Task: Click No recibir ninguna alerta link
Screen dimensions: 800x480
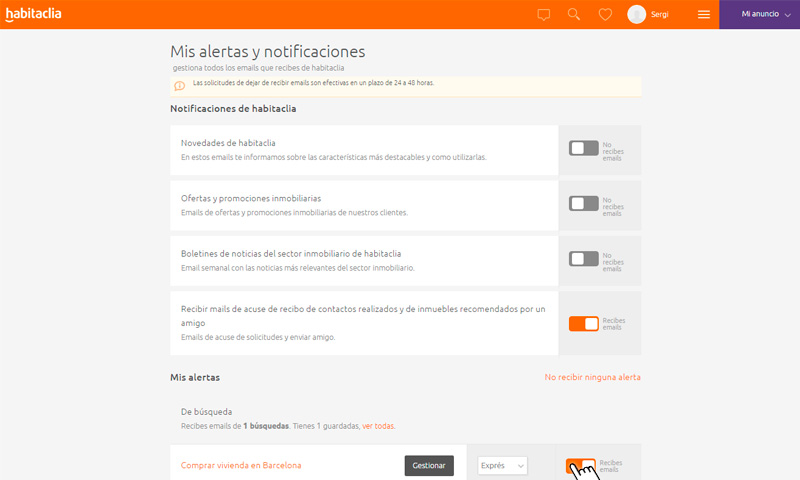Action: tap(592, 377)
